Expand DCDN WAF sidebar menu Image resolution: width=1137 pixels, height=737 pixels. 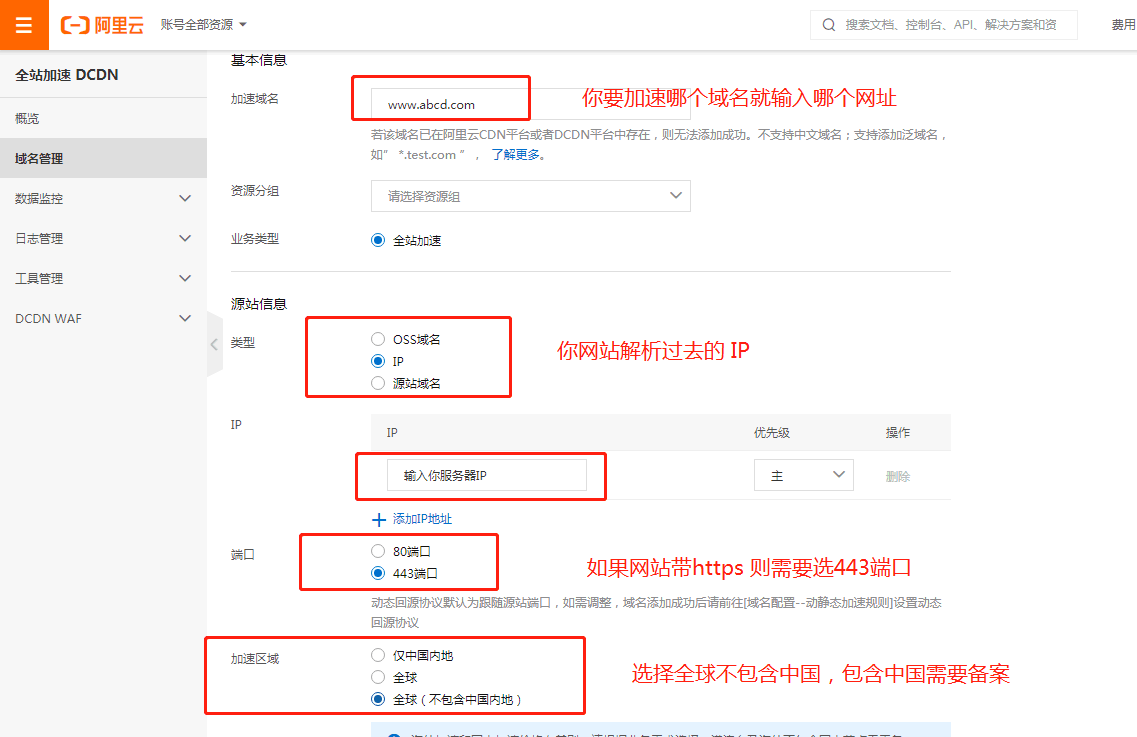(103, 318)
